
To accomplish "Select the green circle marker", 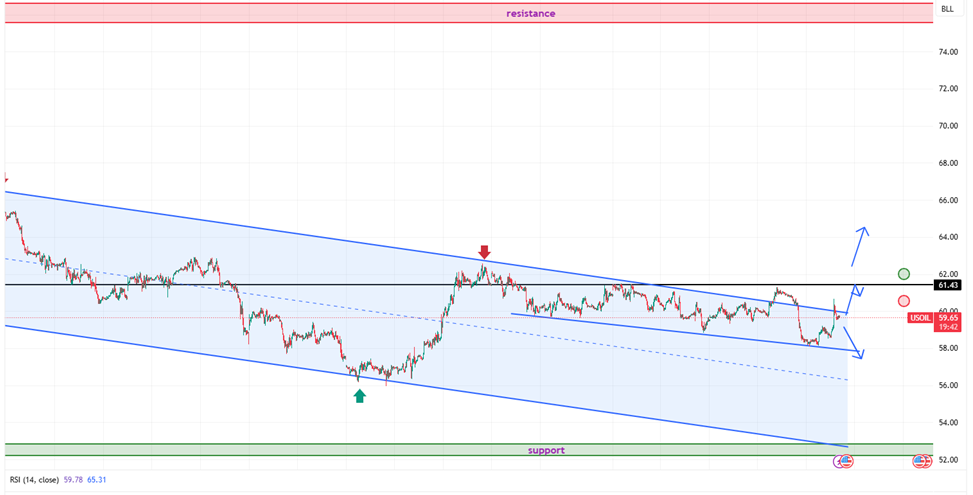I will (x=904, y=274).
